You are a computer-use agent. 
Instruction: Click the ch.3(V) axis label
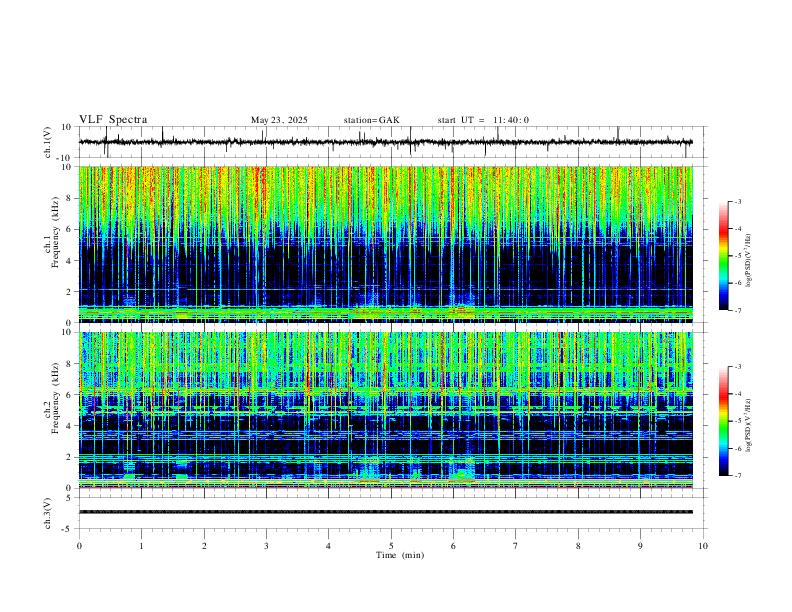coord(48,513)
